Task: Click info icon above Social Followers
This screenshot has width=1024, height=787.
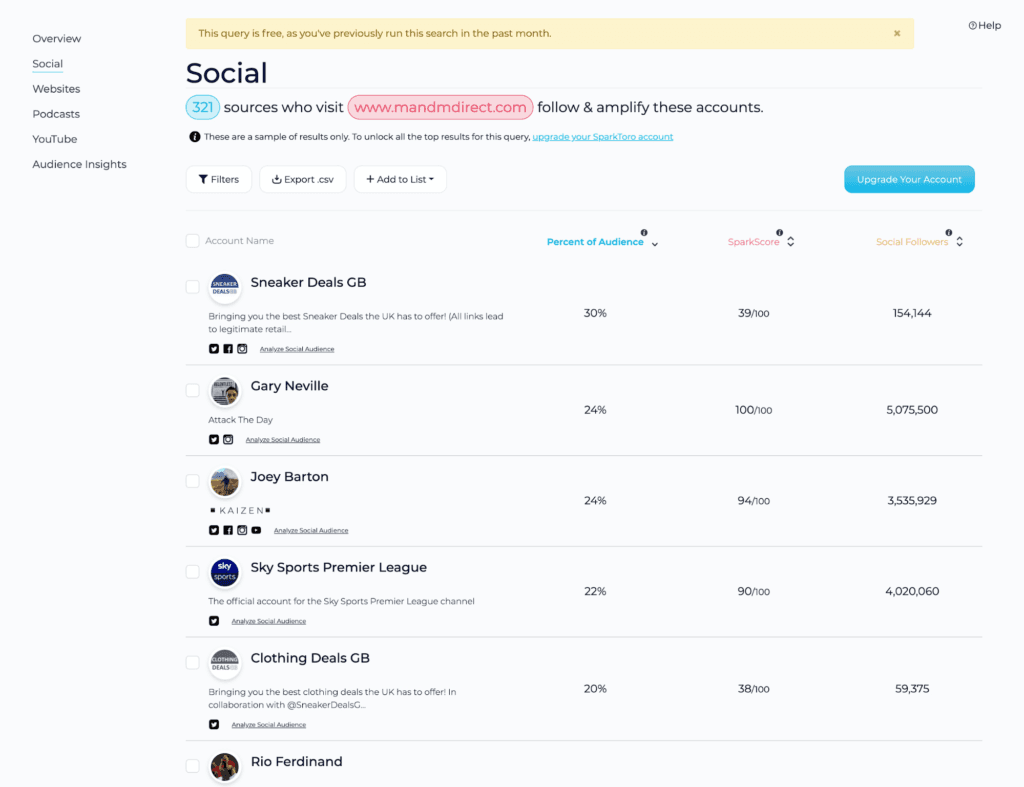Action: click(x=949, y=233)
